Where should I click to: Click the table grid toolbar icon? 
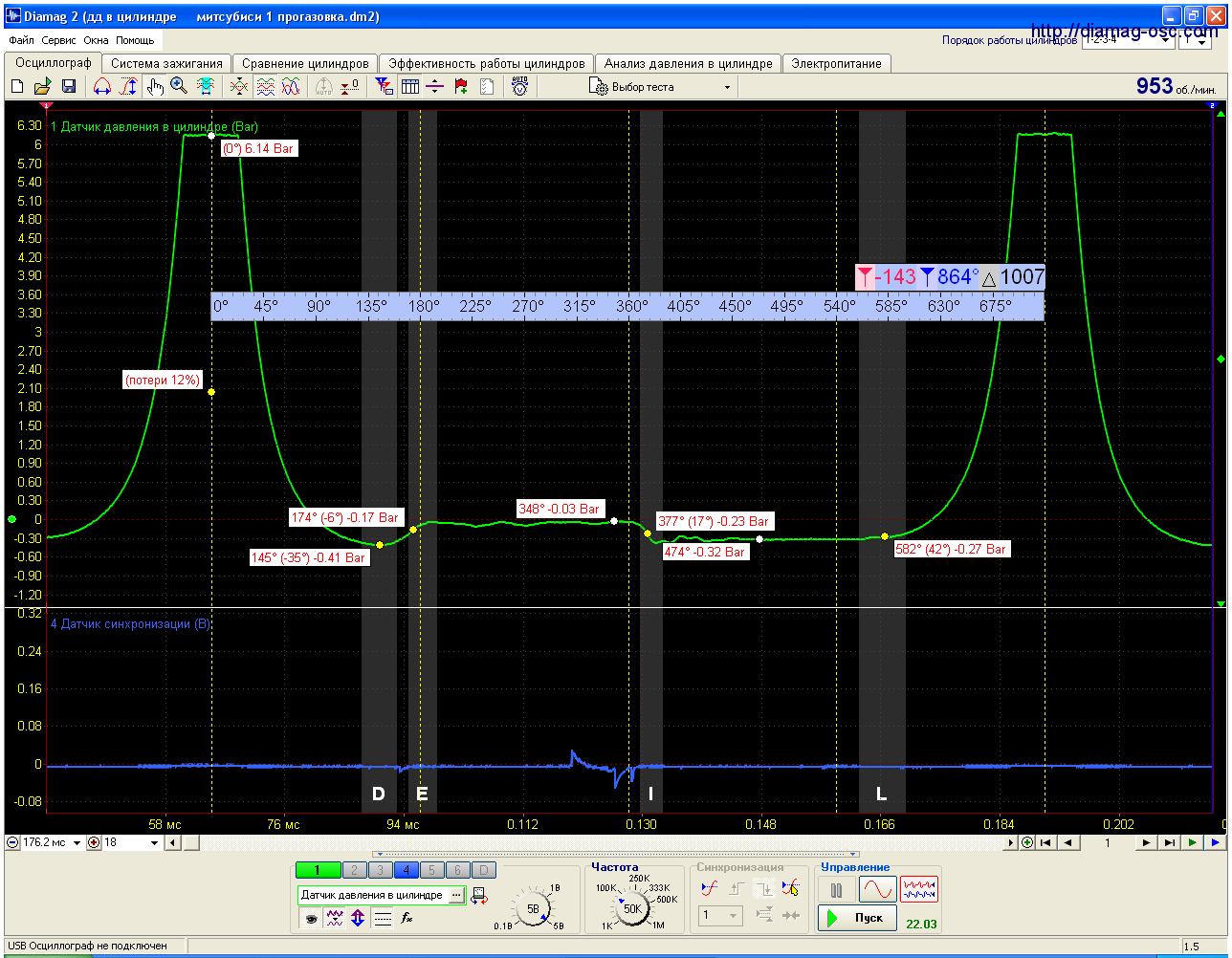[410, 87]
